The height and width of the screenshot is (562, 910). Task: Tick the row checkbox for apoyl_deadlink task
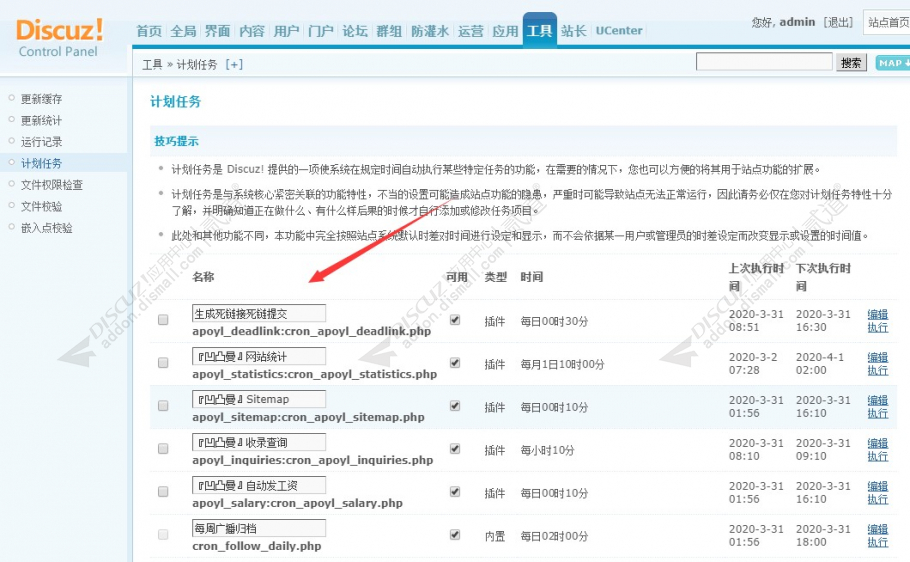163,320
